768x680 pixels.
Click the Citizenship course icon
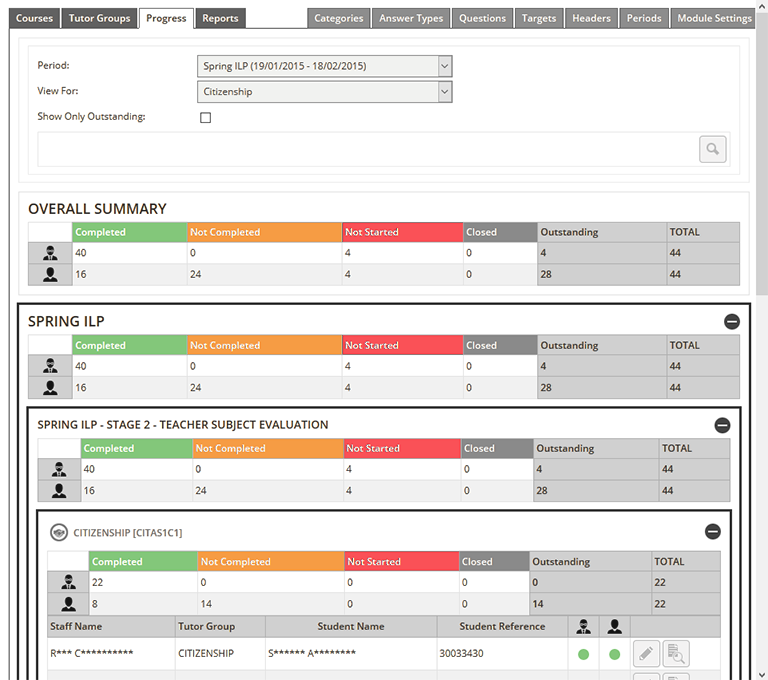[59, 532]
